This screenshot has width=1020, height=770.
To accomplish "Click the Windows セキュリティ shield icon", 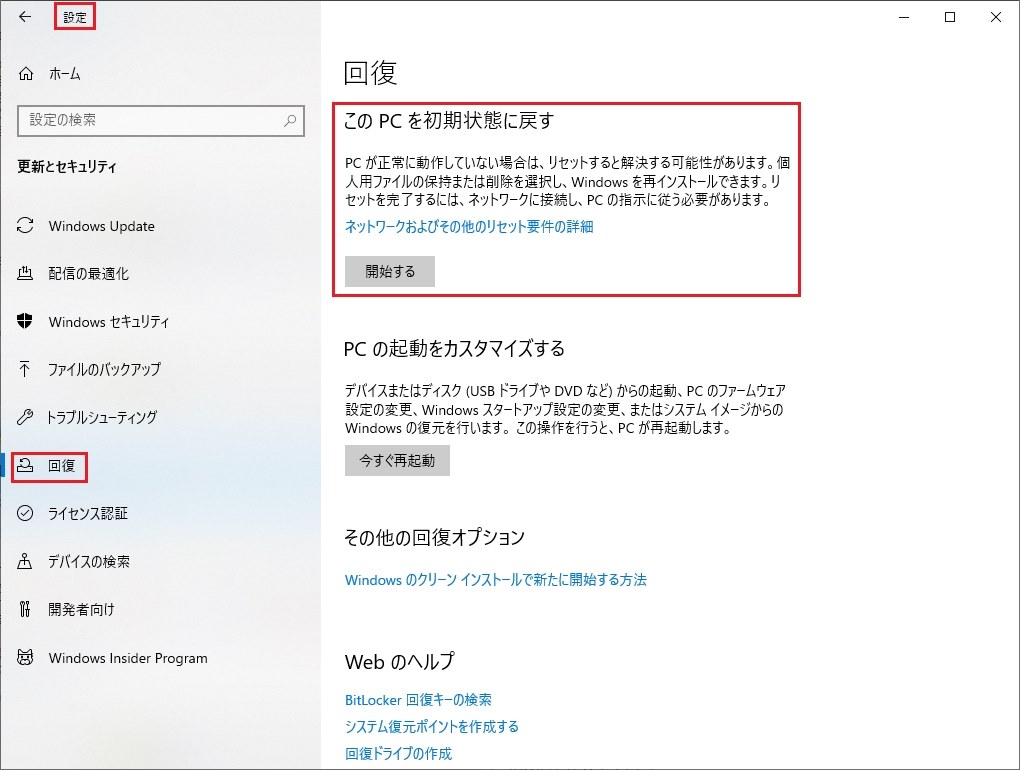I will tap(25, 321).
